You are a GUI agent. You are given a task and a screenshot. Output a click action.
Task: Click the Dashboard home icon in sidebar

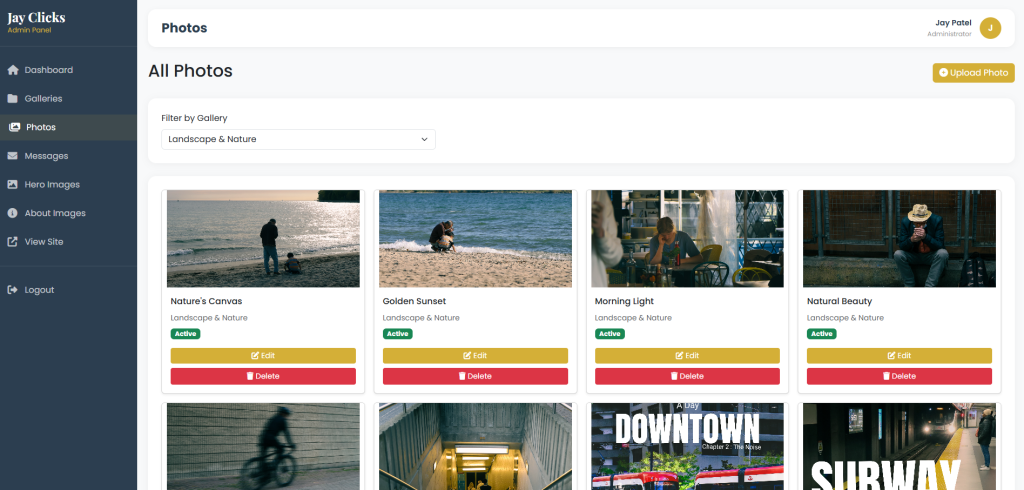(x=13, y=70)
